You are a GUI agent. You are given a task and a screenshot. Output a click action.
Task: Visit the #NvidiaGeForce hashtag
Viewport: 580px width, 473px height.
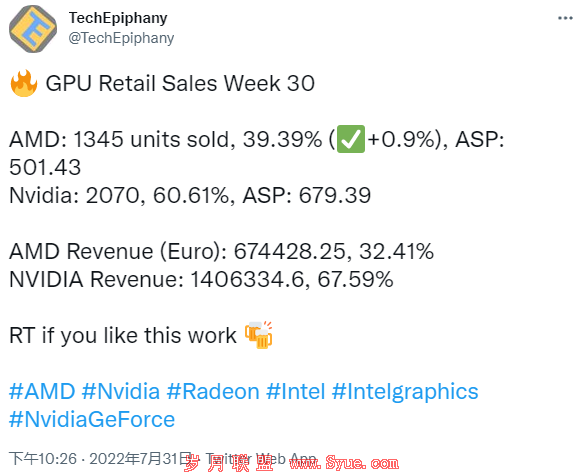(92, 419)
